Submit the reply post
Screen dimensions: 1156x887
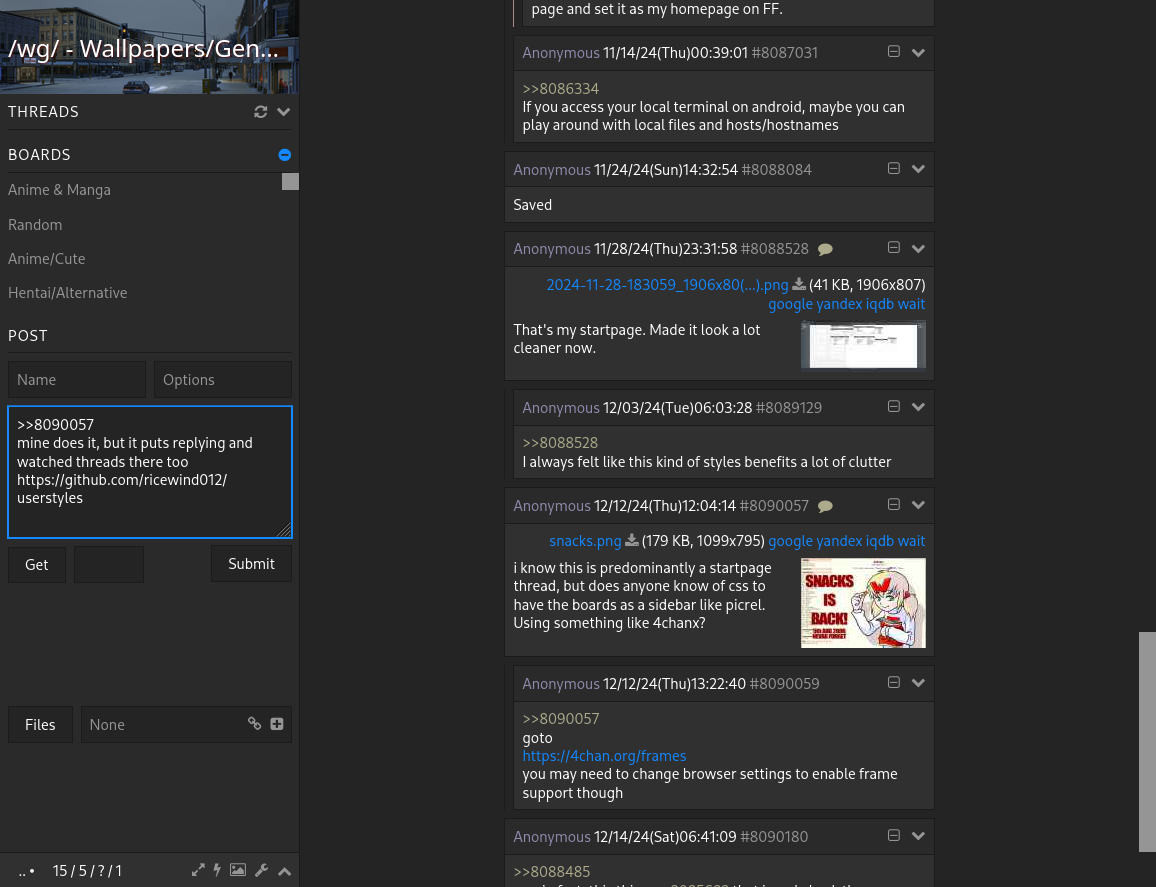(x=251, y=564)
